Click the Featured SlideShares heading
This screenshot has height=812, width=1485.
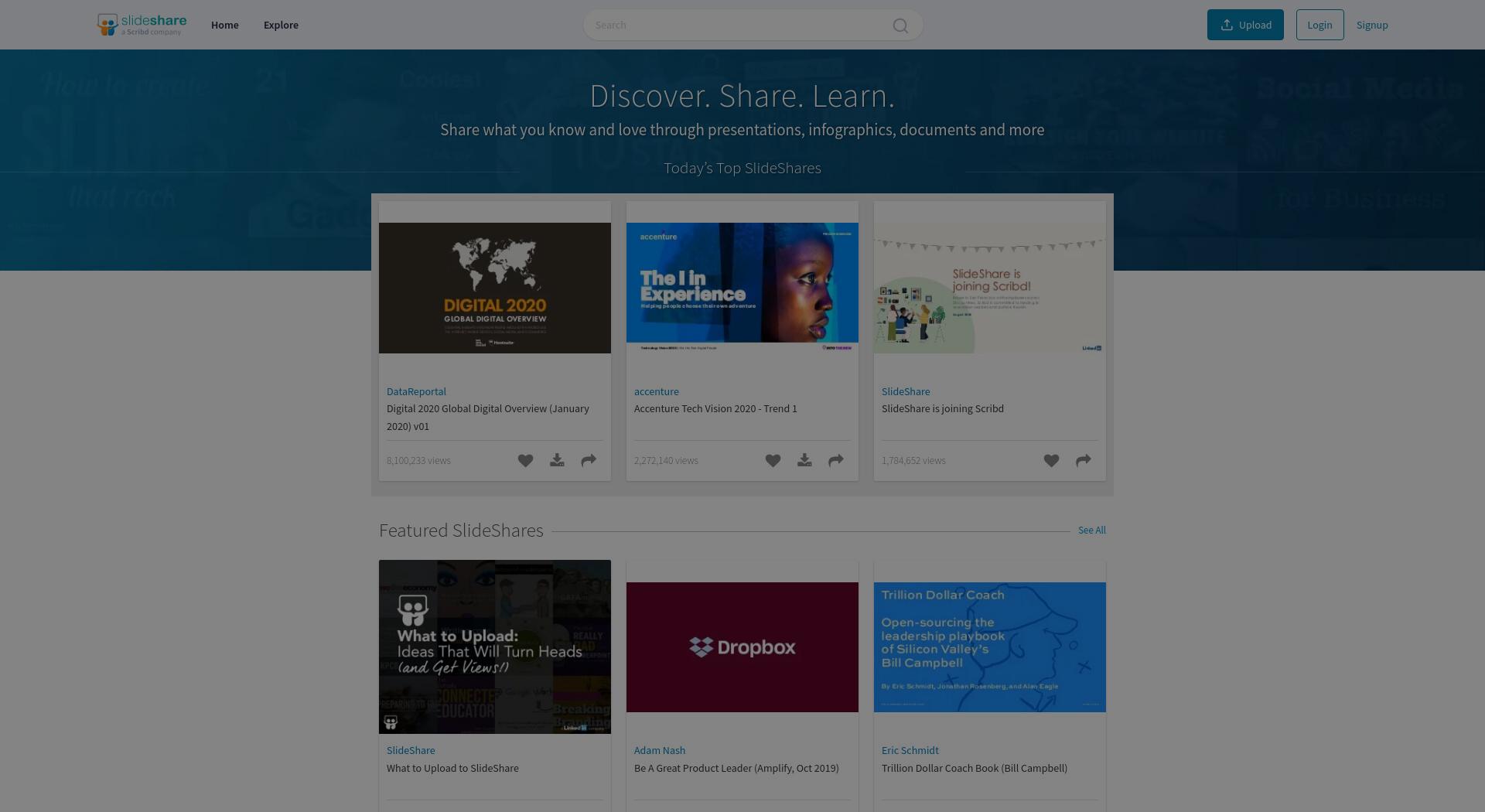(x=461, y=531)
